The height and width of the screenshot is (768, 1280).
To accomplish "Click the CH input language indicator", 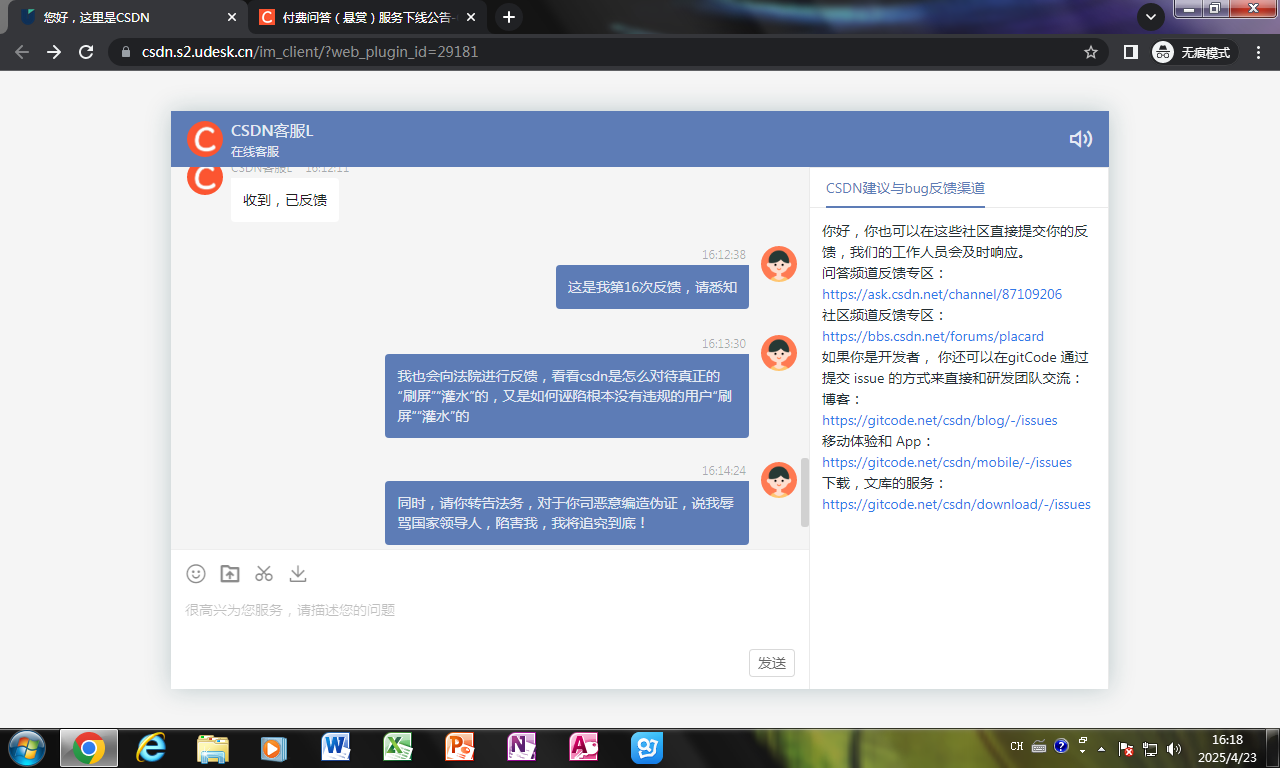I will tap(1016, 747).
